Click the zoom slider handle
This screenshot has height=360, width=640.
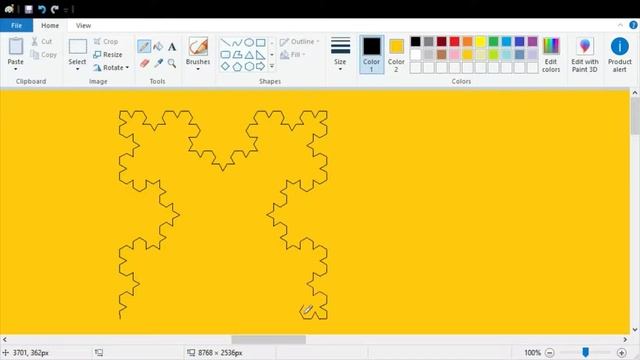(585, 352)
